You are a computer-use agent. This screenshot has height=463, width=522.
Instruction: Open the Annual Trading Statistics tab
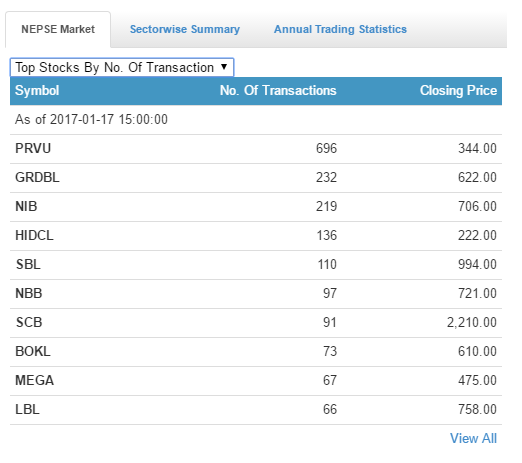[x=340, y=29]
